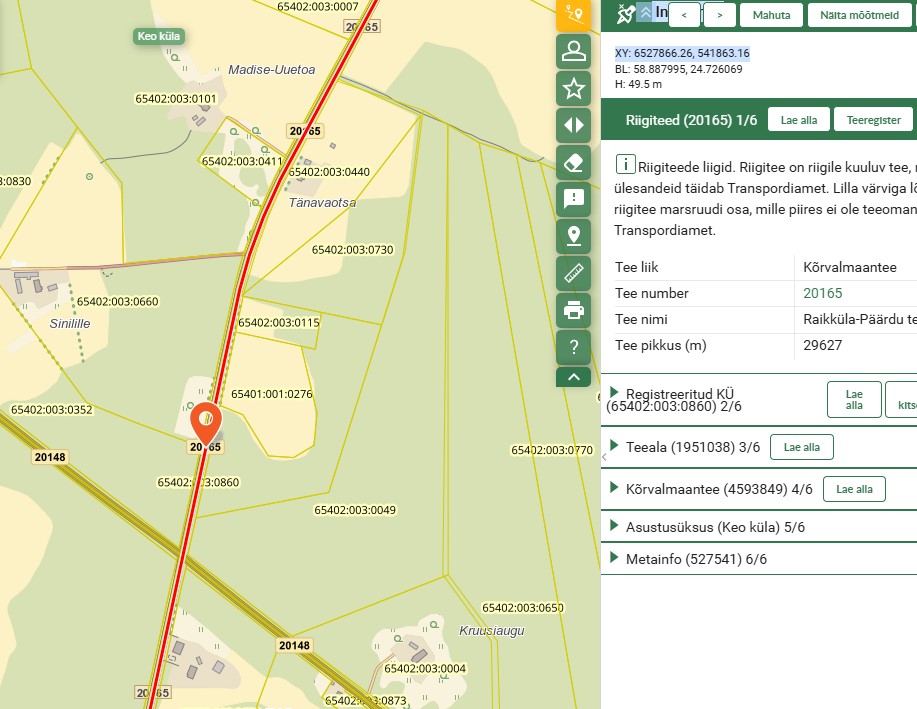Viewport: 917px width, 709px height.
Task: Select the location pin tool
Action: (574, 236)
